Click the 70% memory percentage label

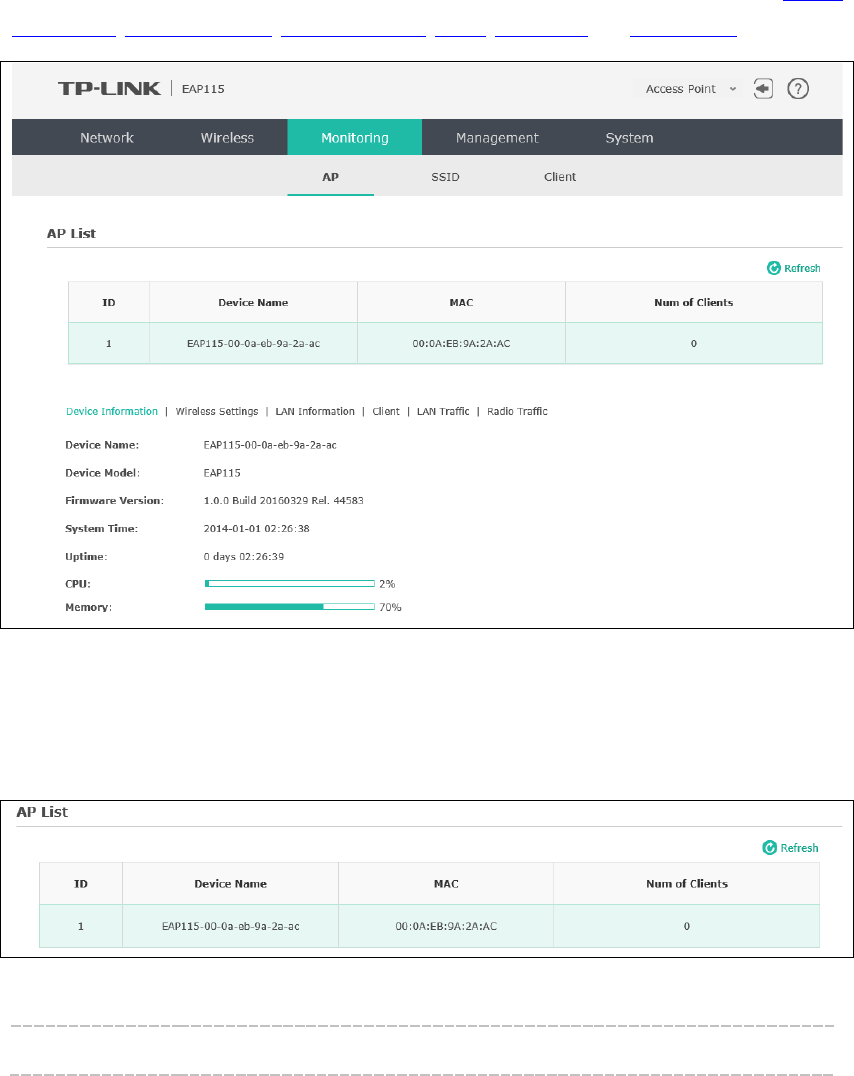pos(390,607)
